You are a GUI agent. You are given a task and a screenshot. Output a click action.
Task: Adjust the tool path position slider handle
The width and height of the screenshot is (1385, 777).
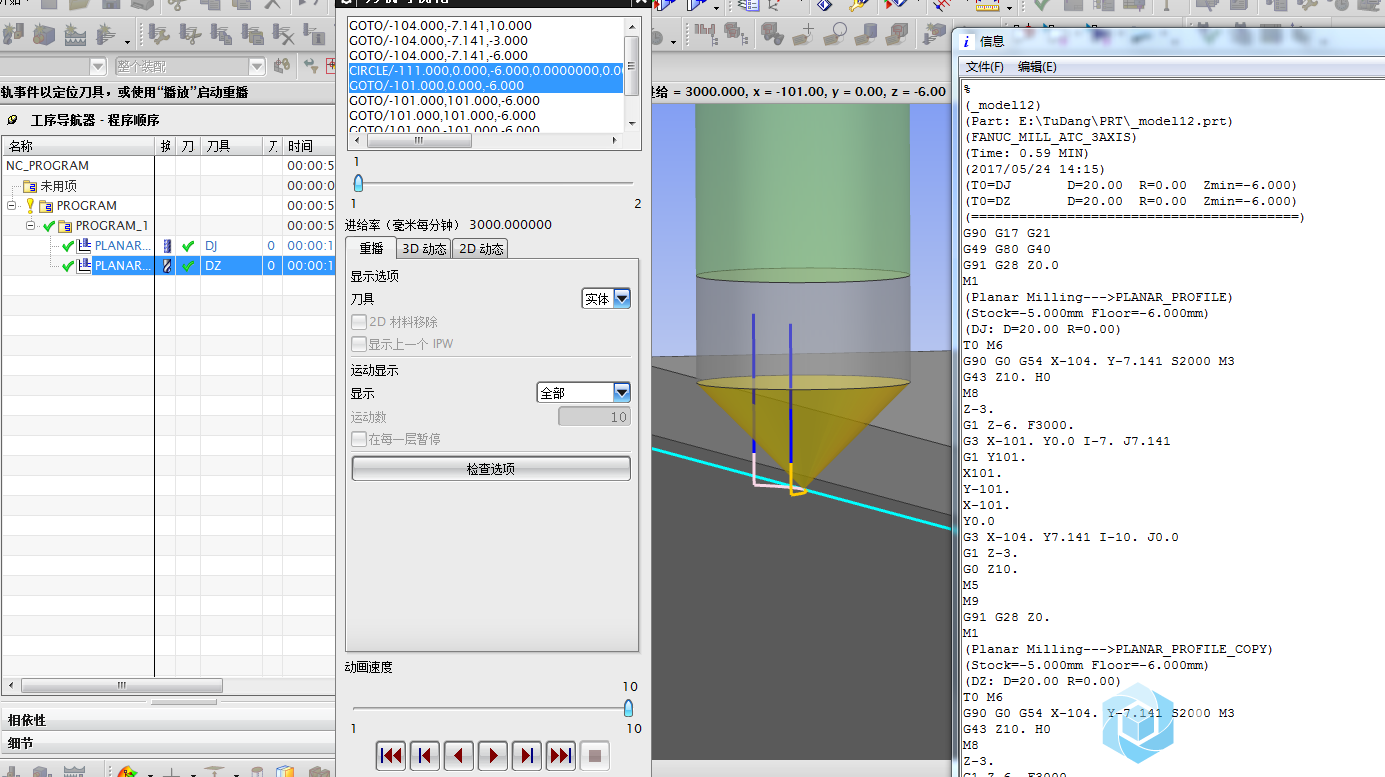point(358,183)
